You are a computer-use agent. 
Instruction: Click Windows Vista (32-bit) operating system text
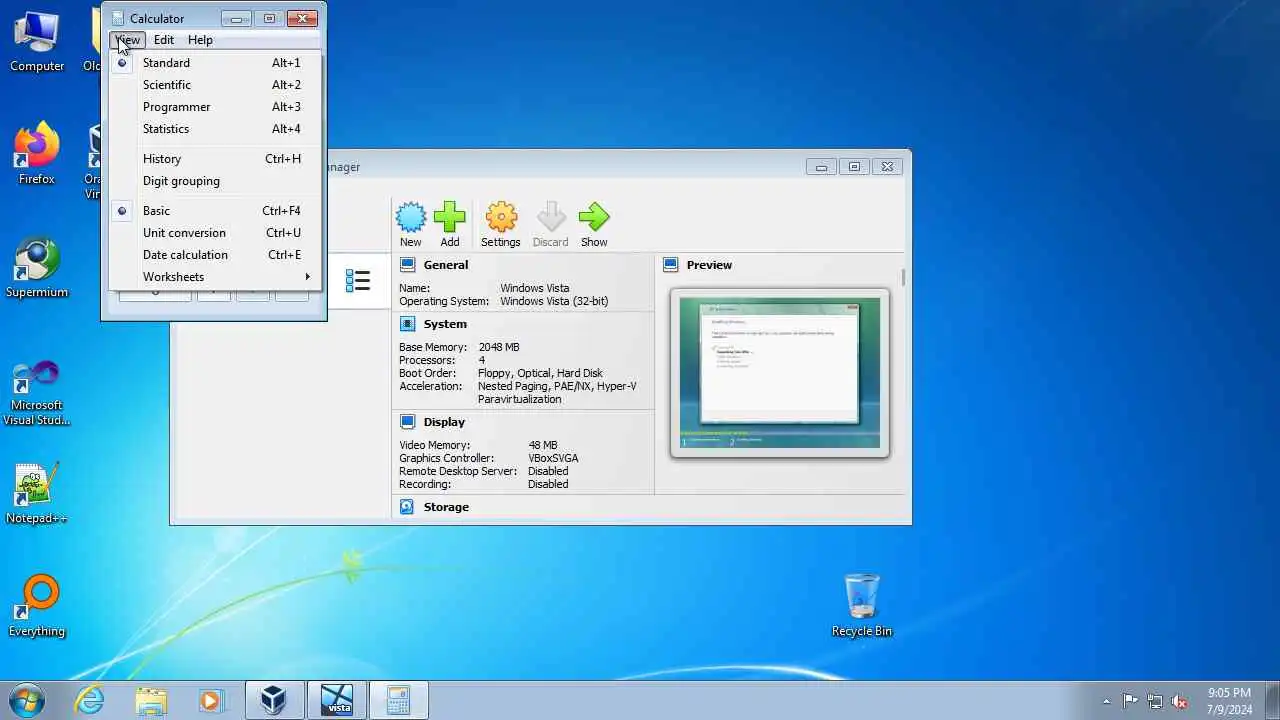[x=554, y=301]
